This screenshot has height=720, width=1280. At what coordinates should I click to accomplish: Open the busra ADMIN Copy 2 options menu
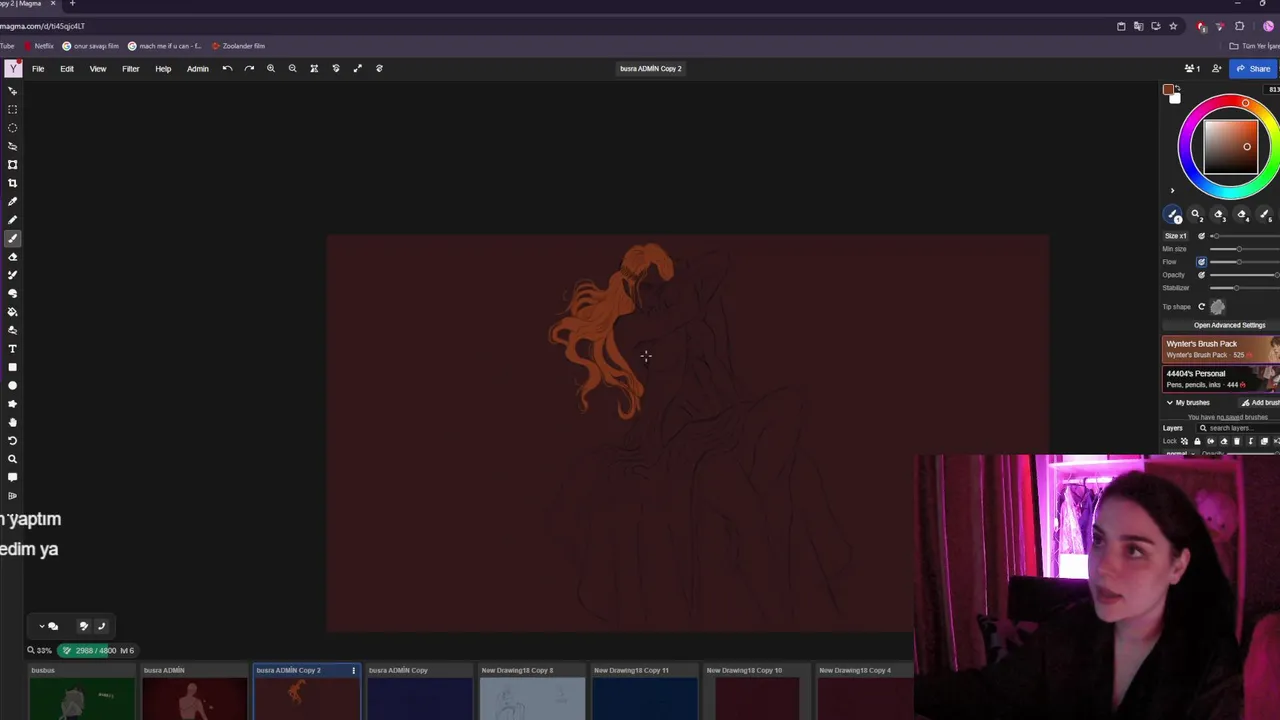pyautogui.click(x=353, y=670)
